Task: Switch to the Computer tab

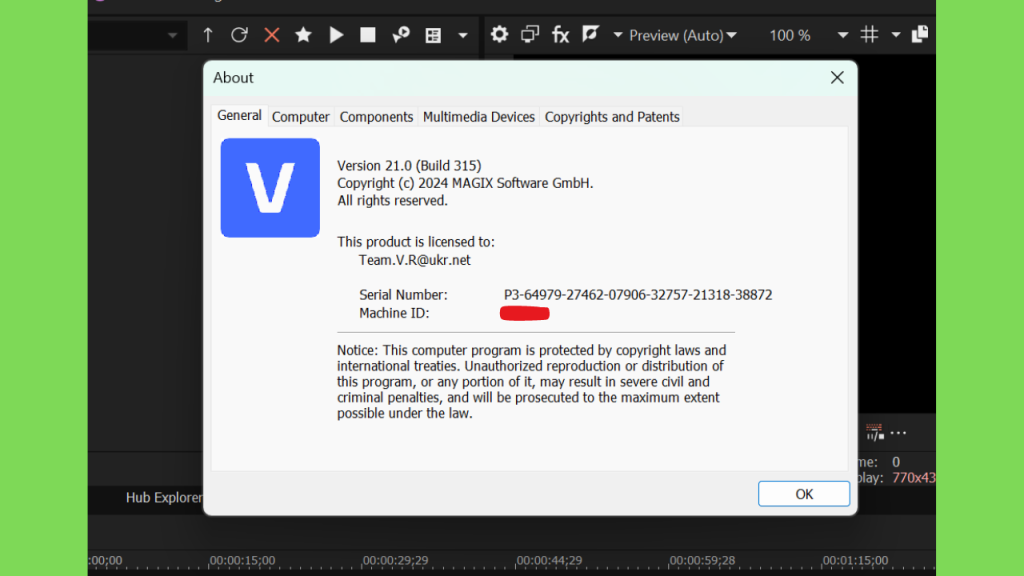Action: pos(300,117)
